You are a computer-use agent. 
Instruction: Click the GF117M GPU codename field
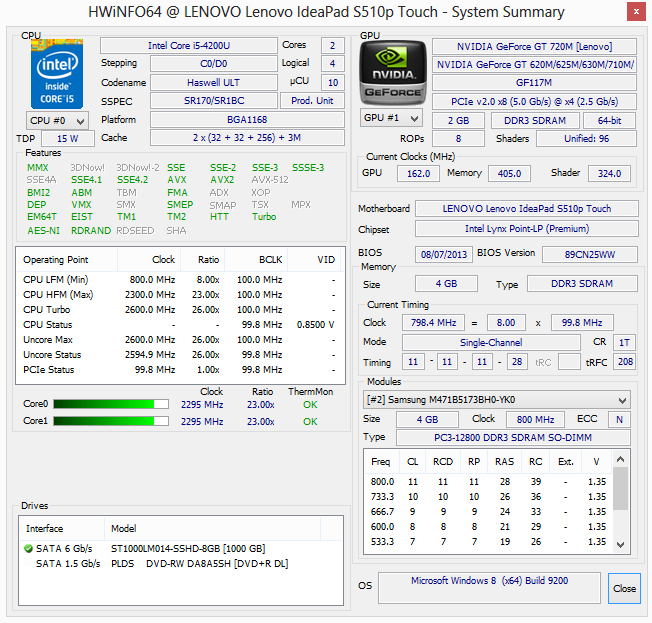534,82
